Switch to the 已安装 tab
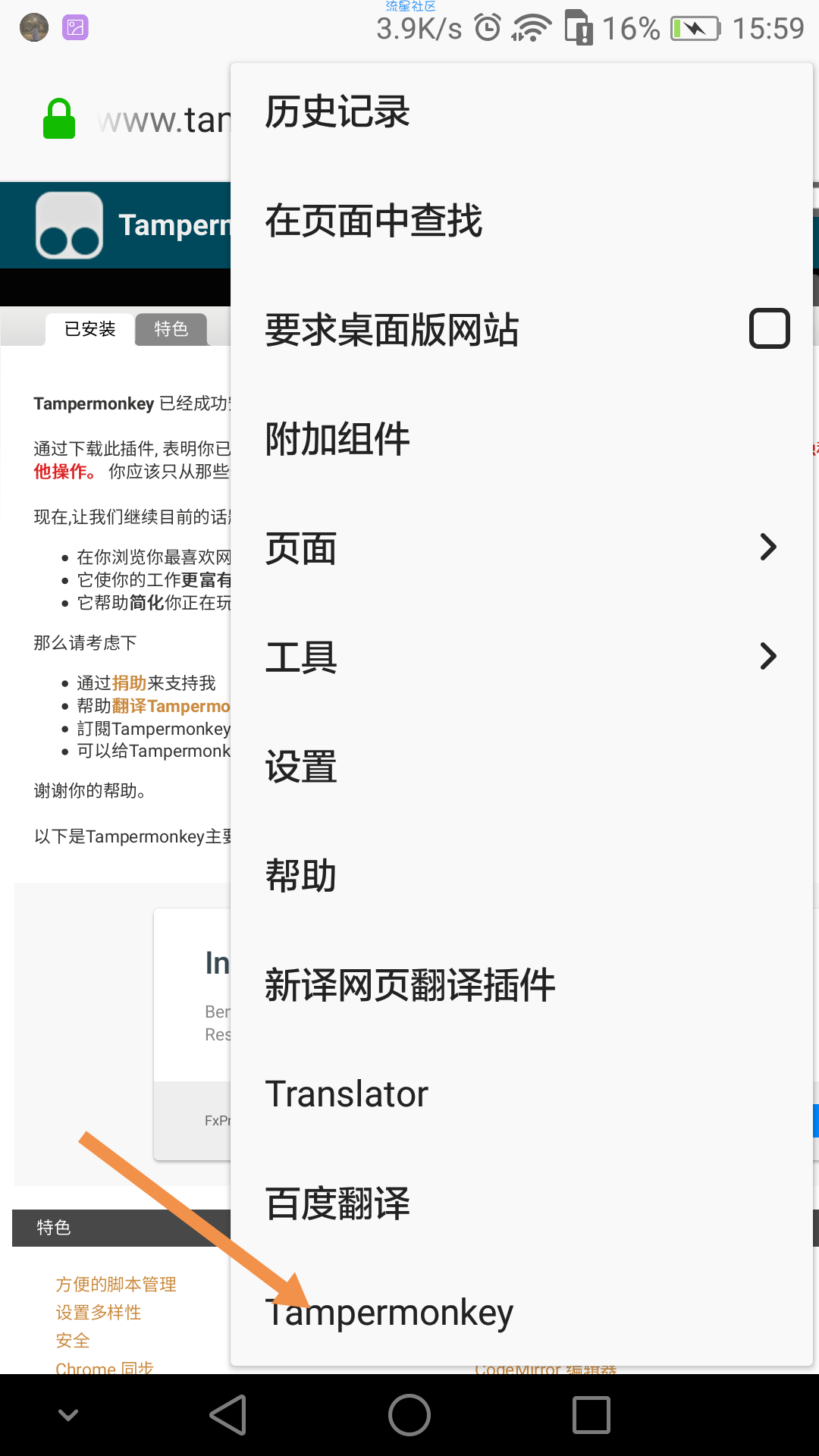The image size is (819, 1456). pyautogui.click(x=89, y=329)
